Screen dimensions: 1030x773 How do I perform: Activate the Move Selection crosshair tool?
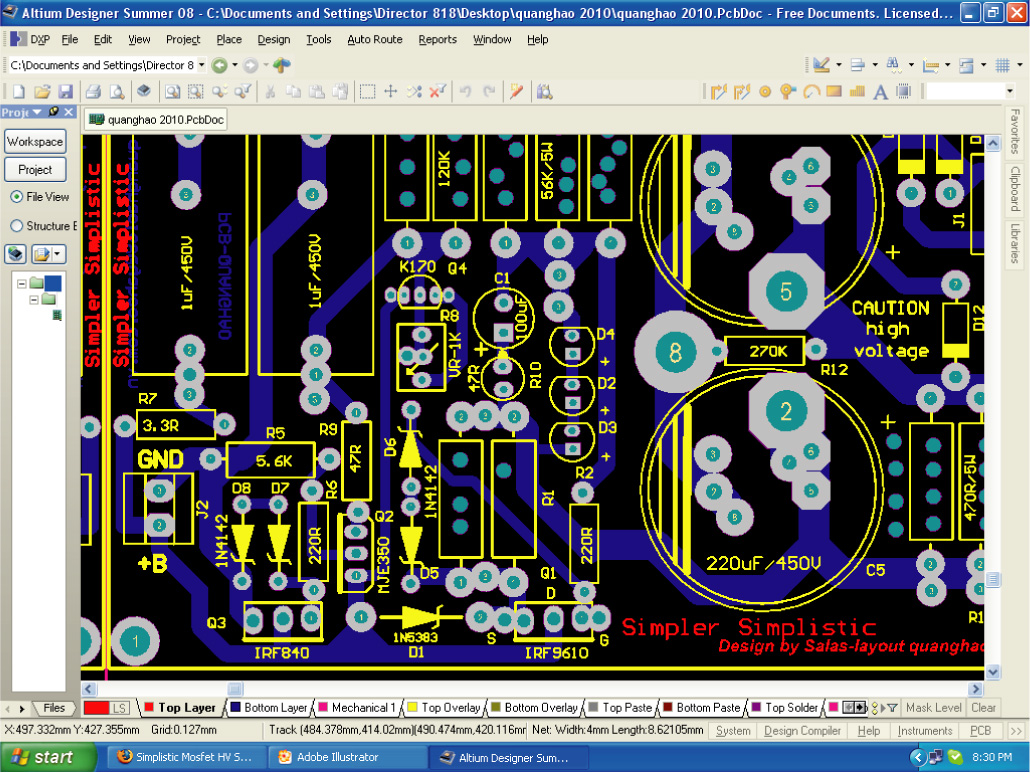pos(391,92)
